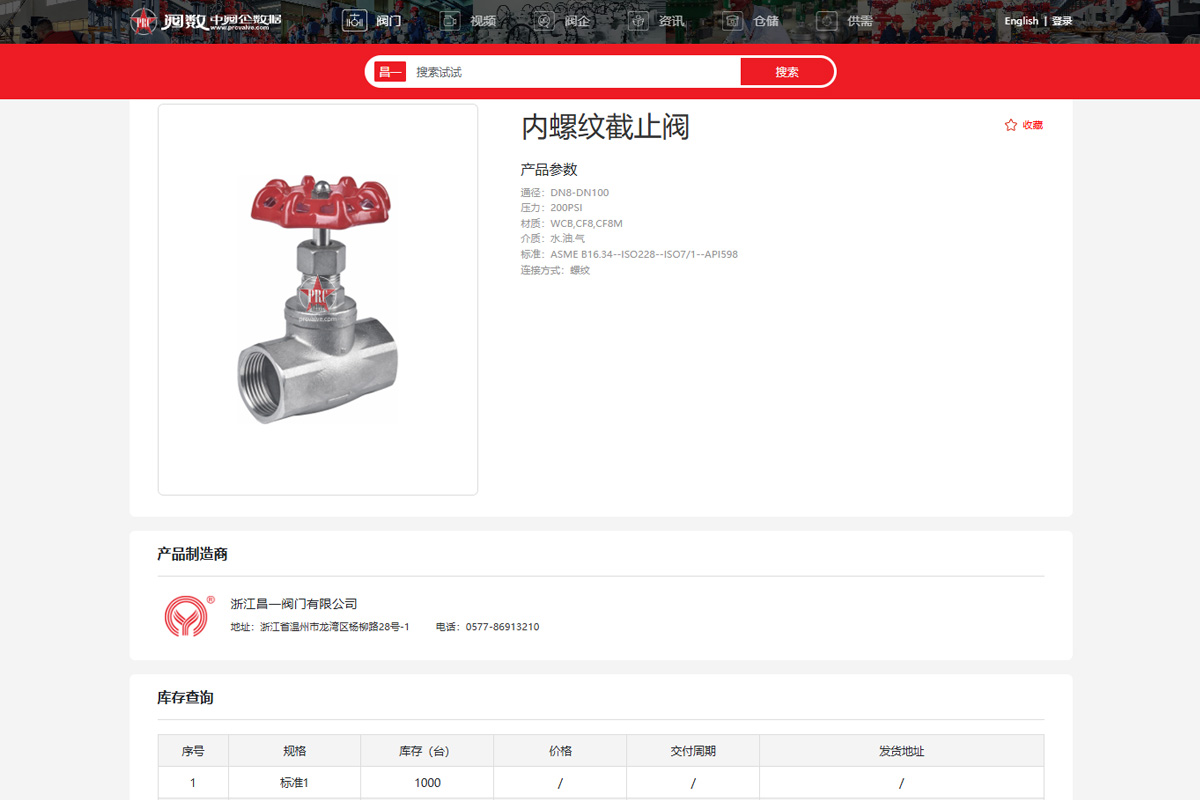Click the 资讯 news icon
Screen dimensions: 1200x800
[x=638, y=21]
